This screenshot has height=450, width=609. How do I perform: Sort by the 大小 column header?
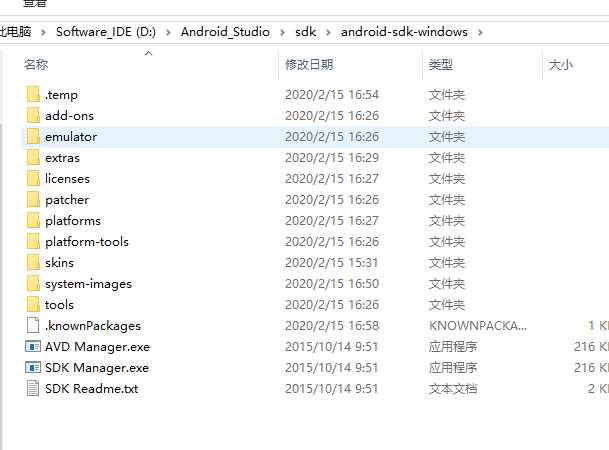click(561, 64)
